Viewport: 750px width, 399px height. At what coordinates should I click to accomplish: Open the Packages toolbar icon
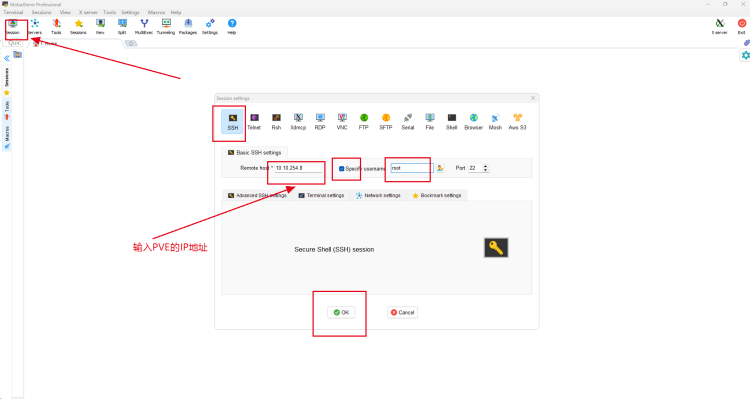tap(188, 27)
